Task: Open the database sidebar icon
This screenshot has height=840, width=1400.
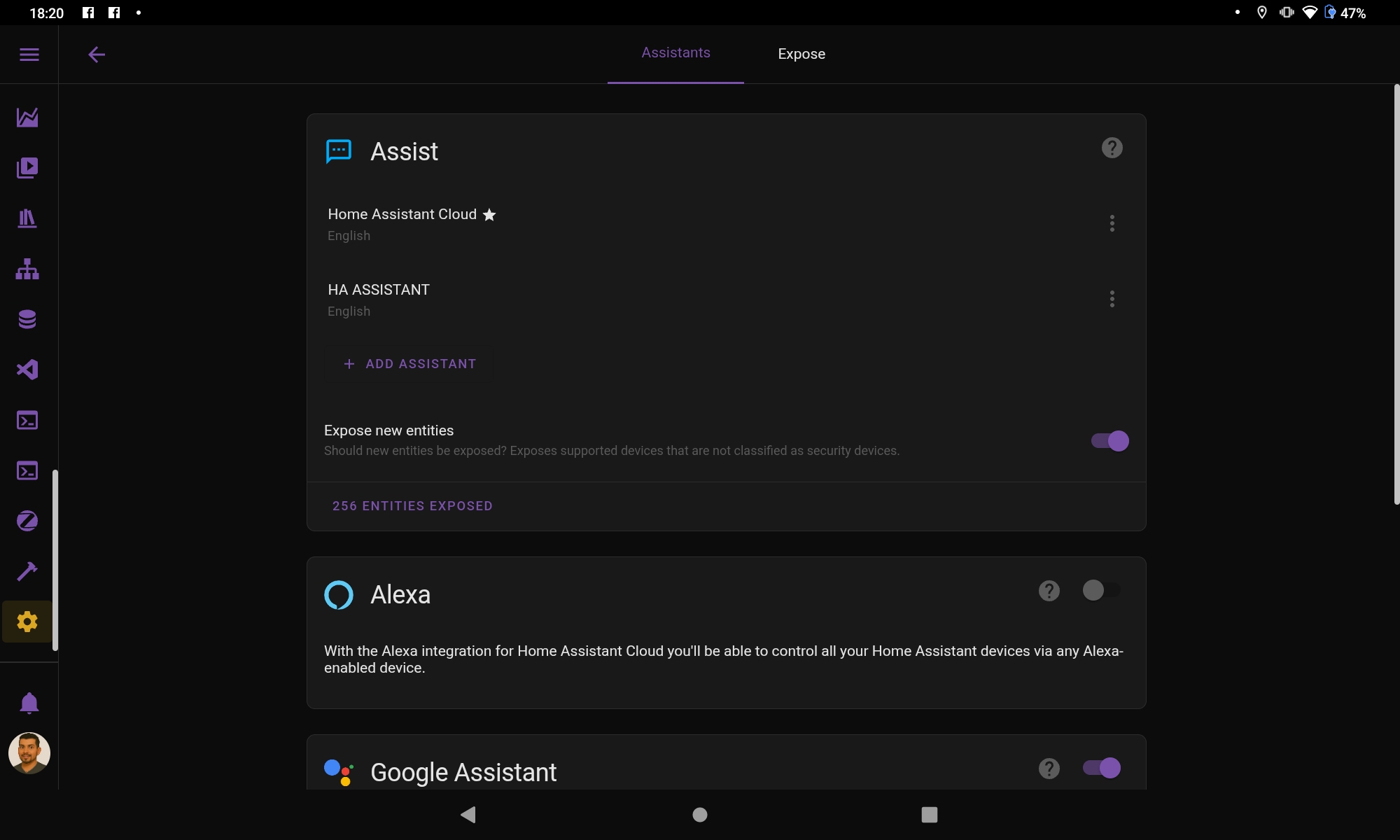Action: (27, 319)
